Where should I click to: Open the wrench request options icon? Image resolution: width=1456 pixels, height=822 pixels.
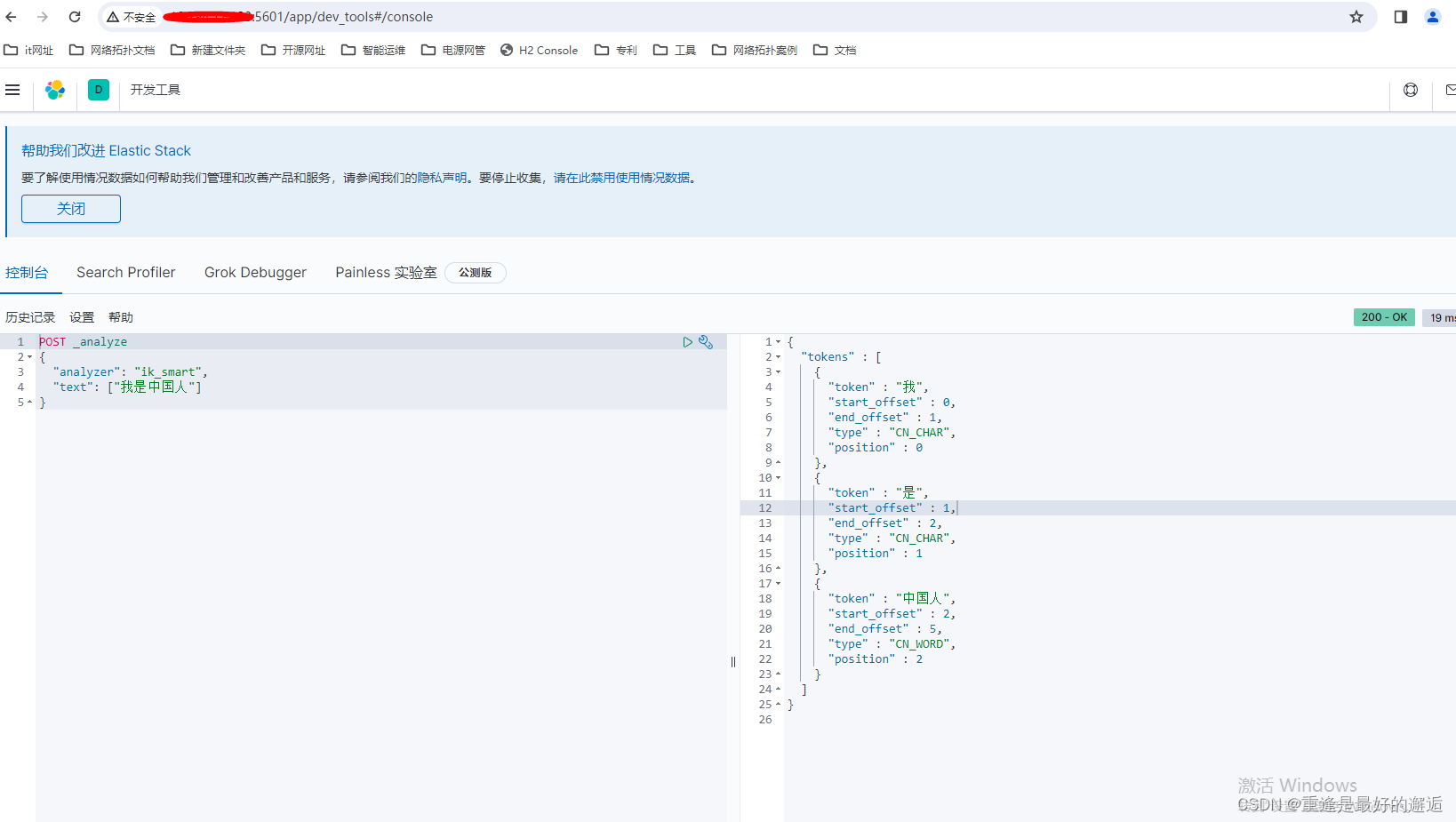pyautogui.click(x=706, y=341)
